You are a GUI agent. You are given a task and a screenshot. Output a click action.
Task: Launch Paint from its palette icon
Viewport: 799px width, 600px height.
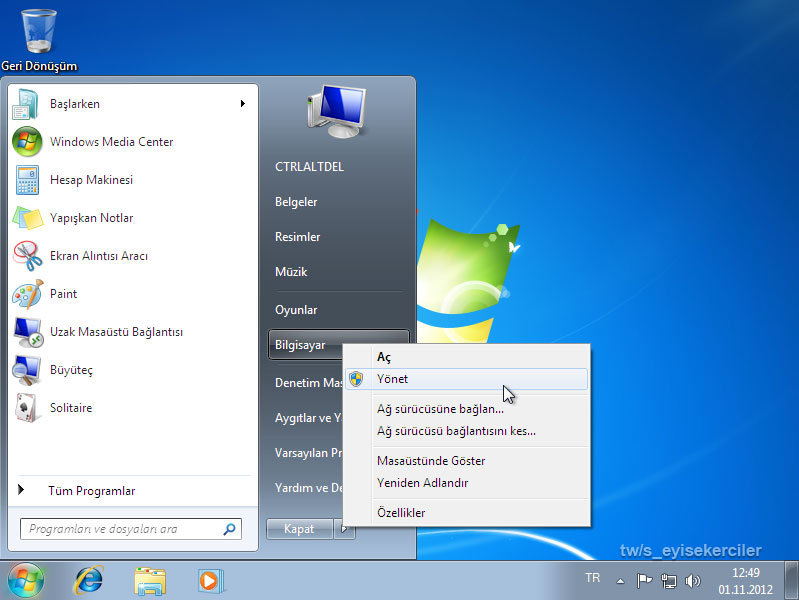(x=28, y=294)
